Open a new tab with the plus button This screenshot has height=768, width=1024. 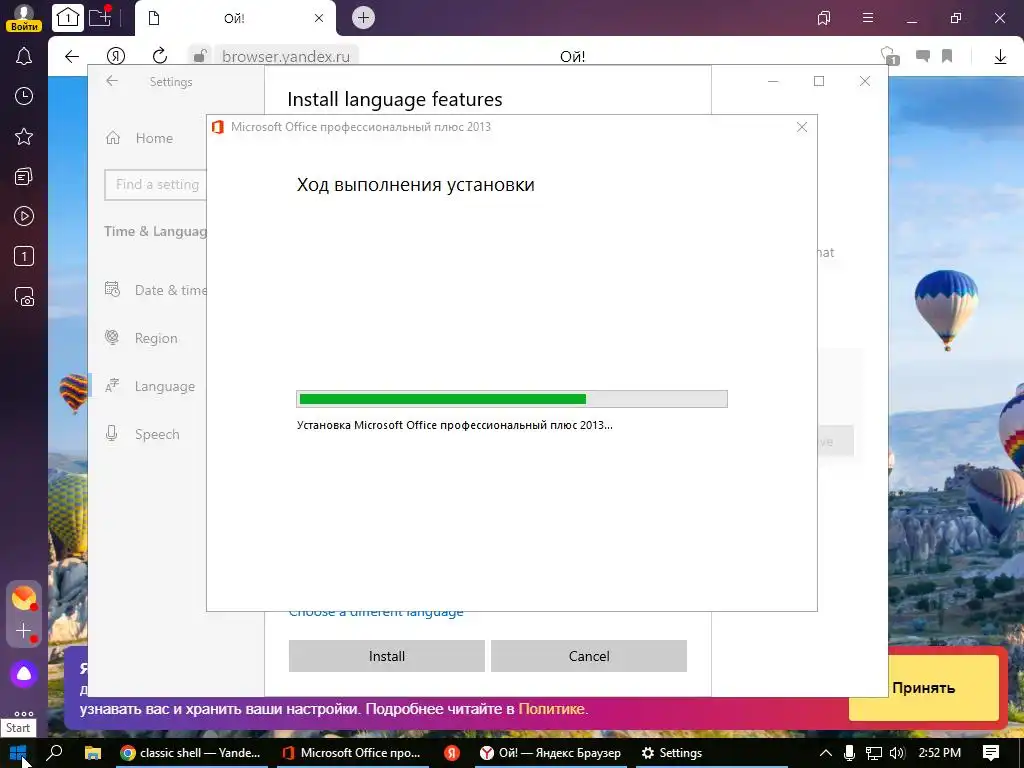click(363, 18)
